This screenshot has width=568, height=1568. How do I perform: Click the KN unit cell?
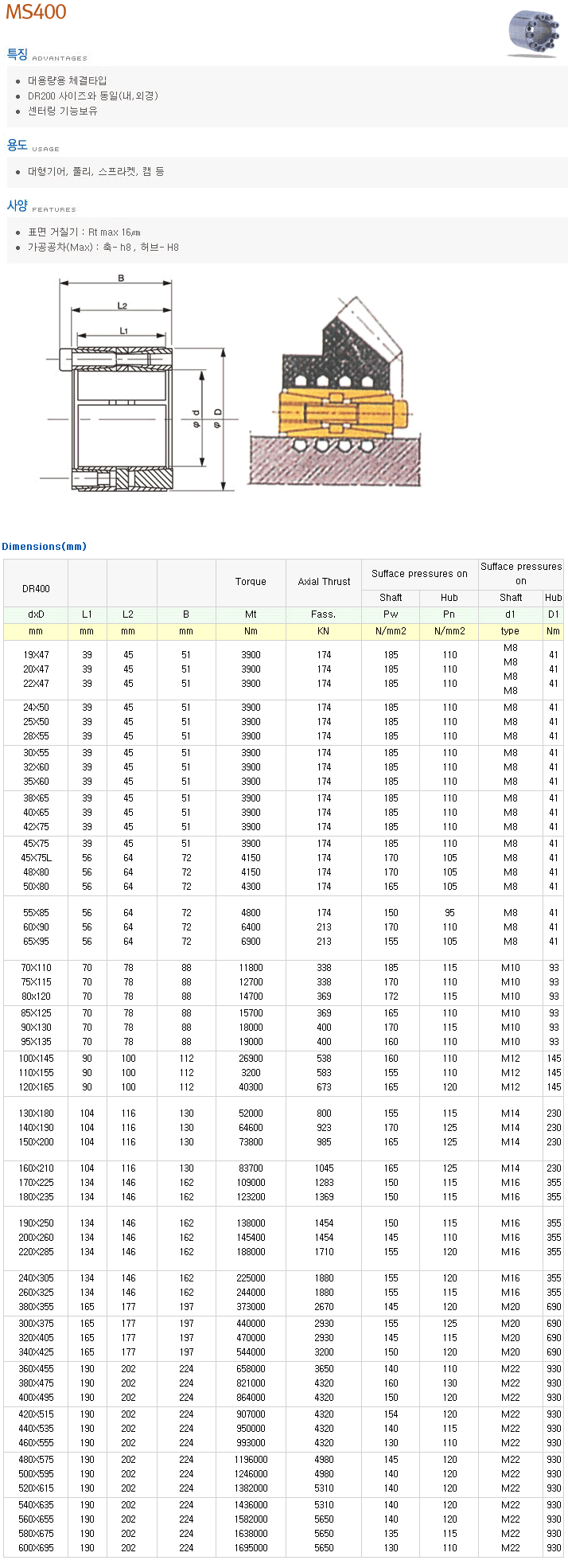pyautogui.click(x=324, y=631)
